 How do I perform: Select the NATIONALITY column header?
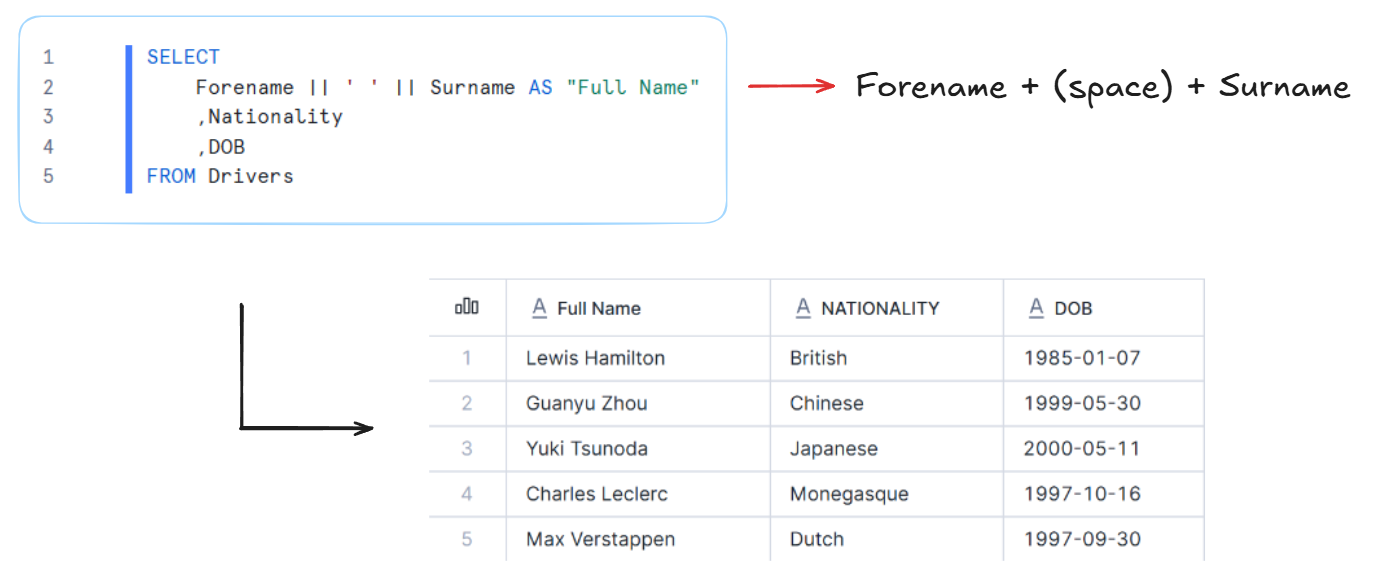click(880, 309)
